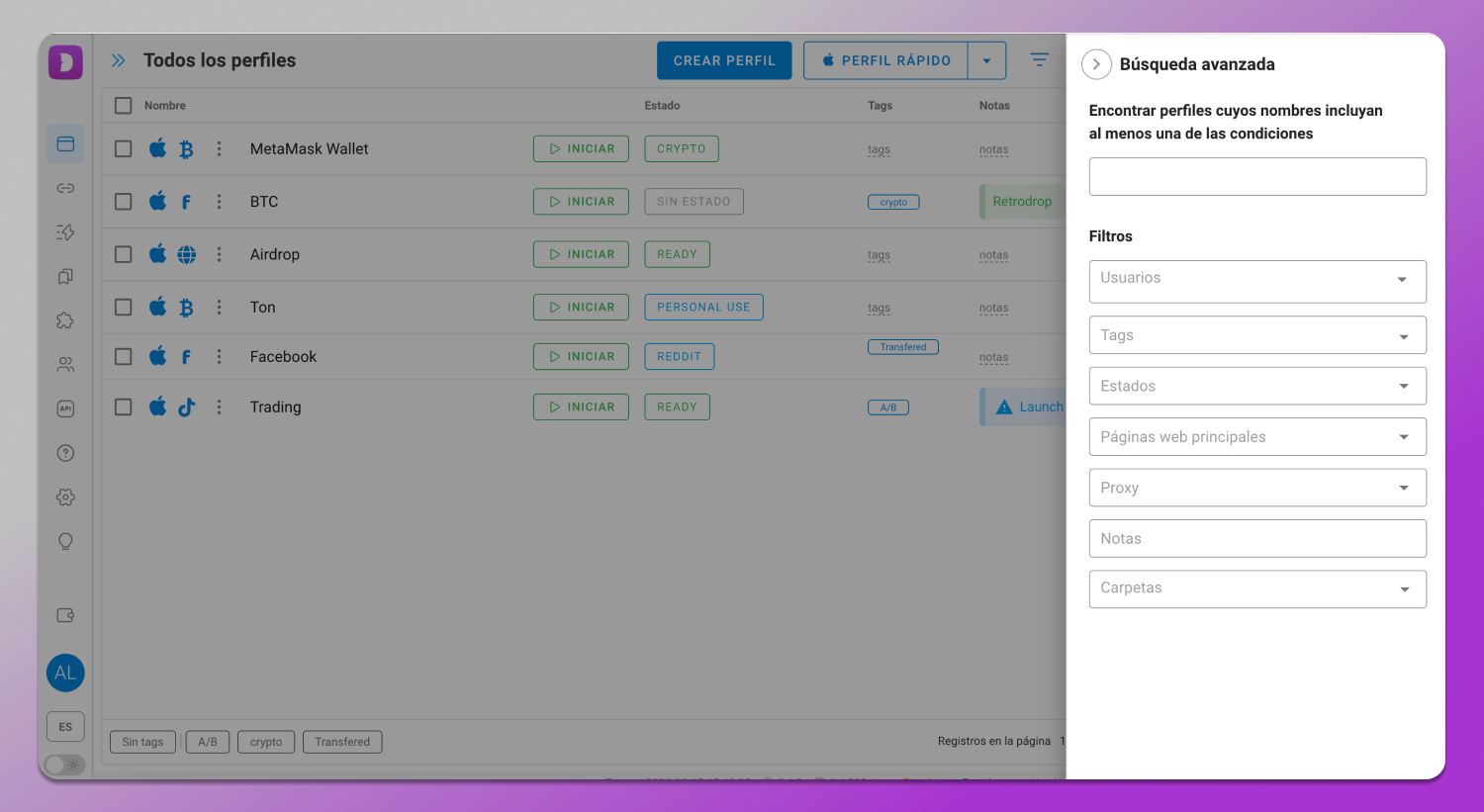1484x812 pixels.
Task: Select all profiles with header checkbox
Action: pos(124,106)
